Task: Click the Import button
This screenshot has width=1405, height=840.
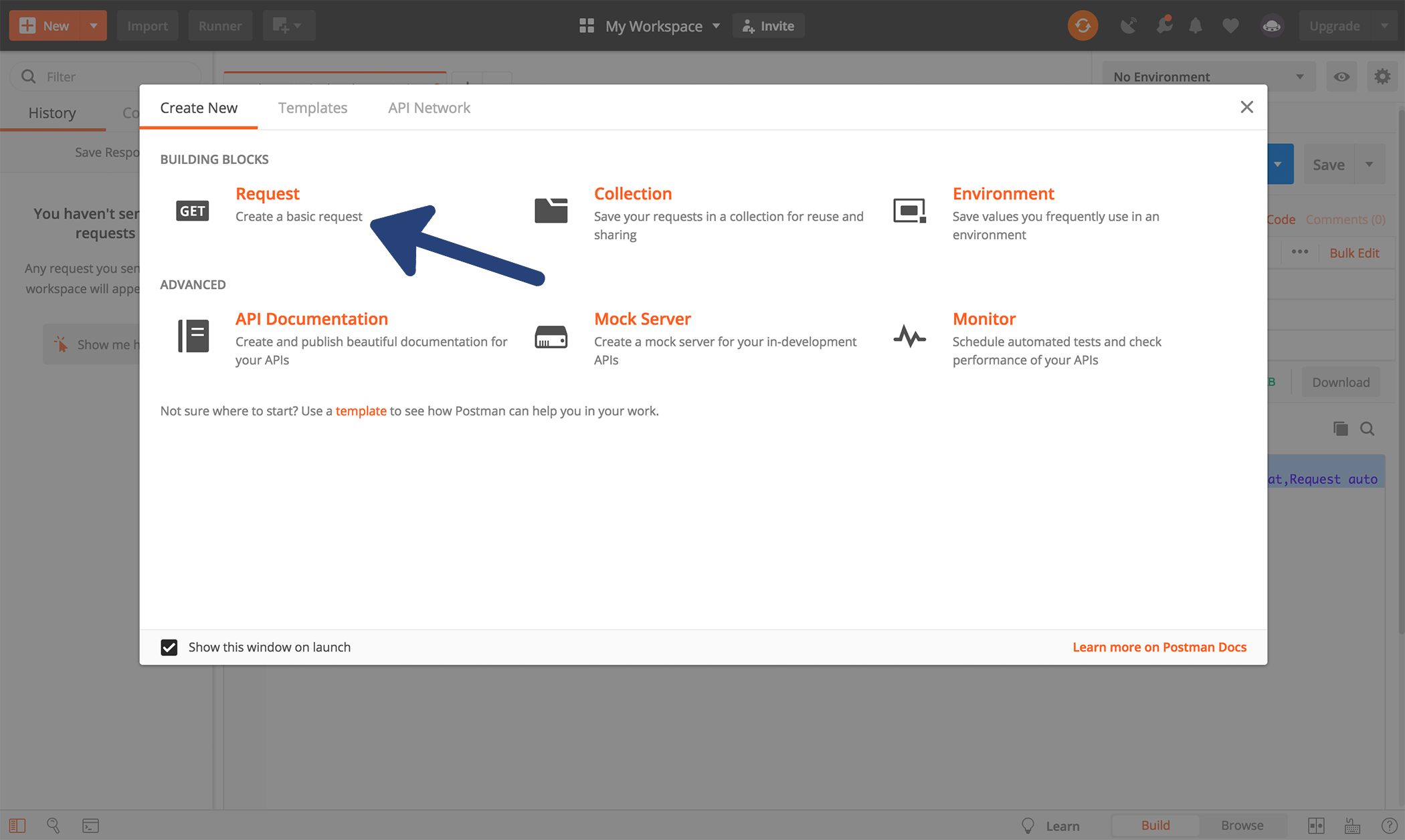Action: click(x=147, y=26)
